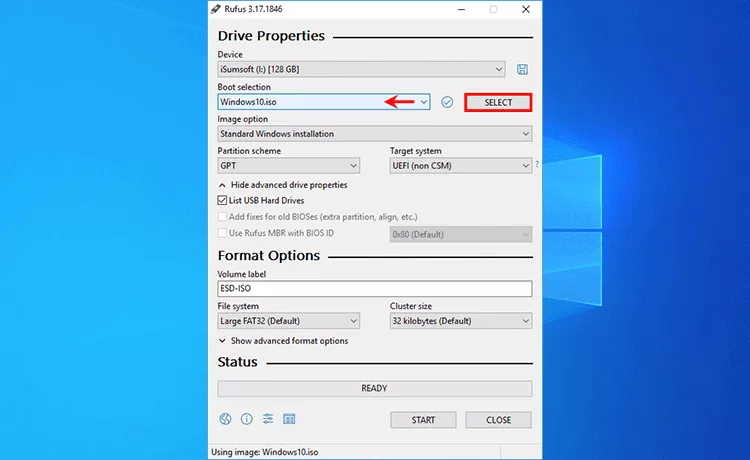This screenshot has width=750, height=460.
Task: Click the START button
Action: click(423, 420)
